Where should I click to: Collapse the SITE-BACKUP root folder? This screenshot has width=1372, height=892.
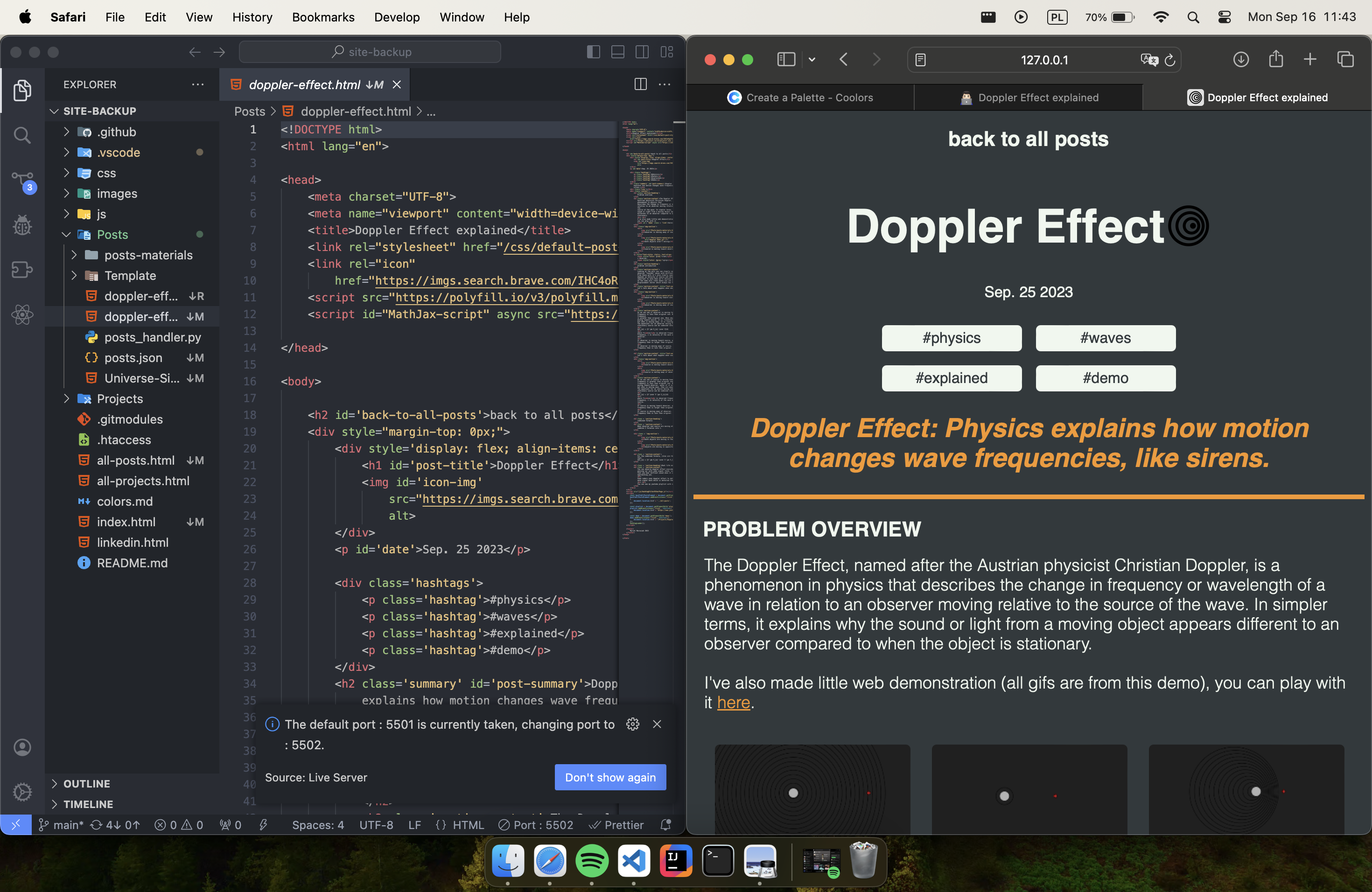tap(132, 111)
